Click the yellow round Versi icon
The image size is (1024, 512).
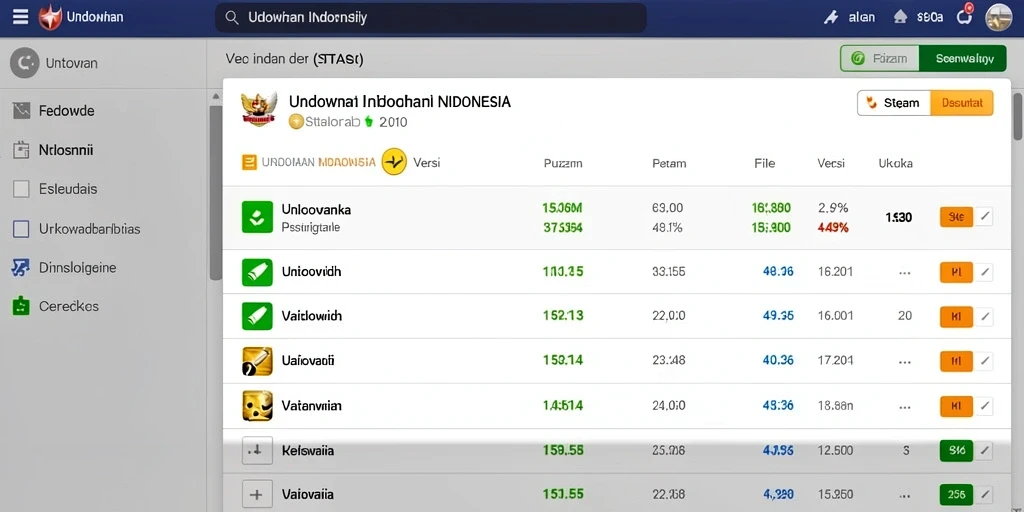pos(394,161)
